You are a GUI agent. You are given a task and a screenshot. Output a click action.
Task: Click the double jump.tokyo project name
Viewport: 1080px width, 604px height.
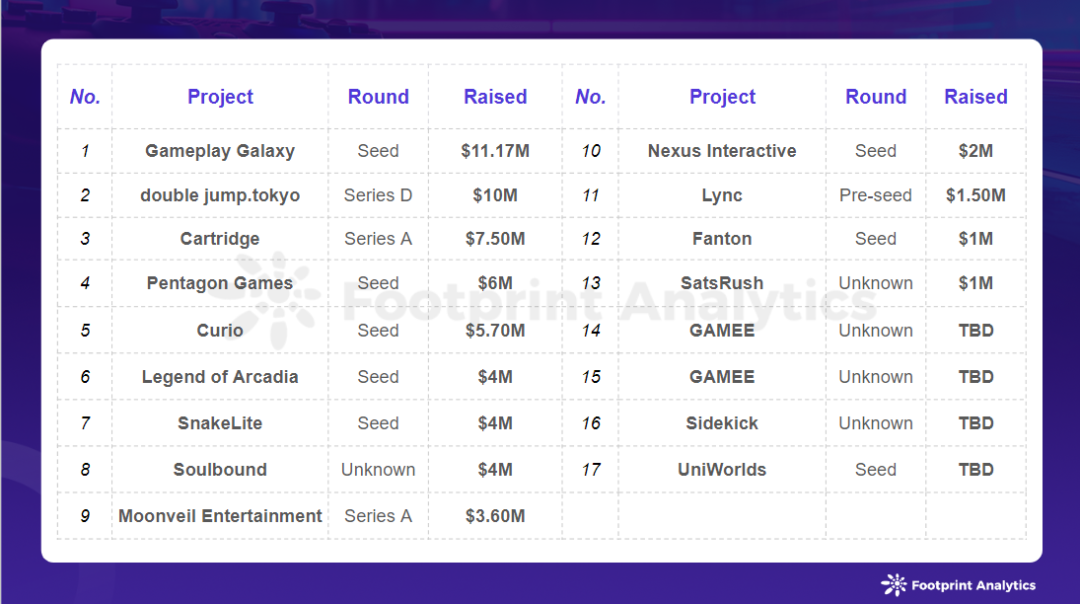pyautogui.click(x=220, y=195)
